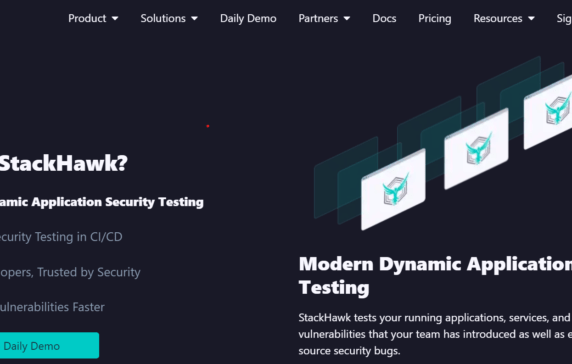Click the front StackHawk logo card

point(393,190)
